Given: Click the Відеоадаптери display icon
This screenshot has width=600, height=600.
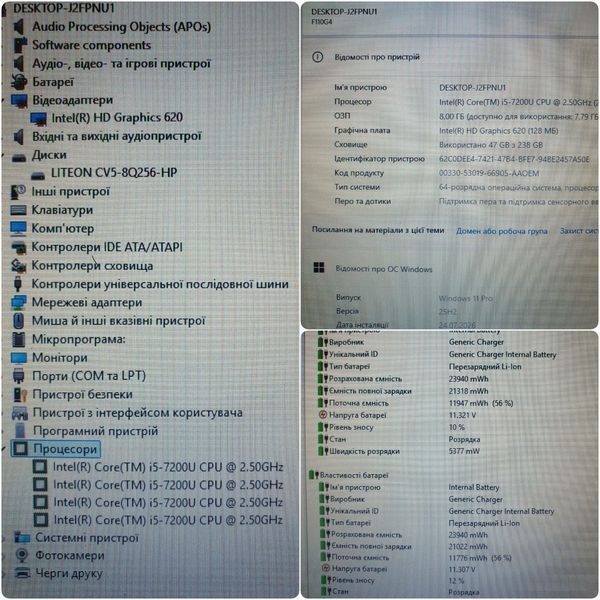Looking at the screenshot, I should [x=19, y=101].
